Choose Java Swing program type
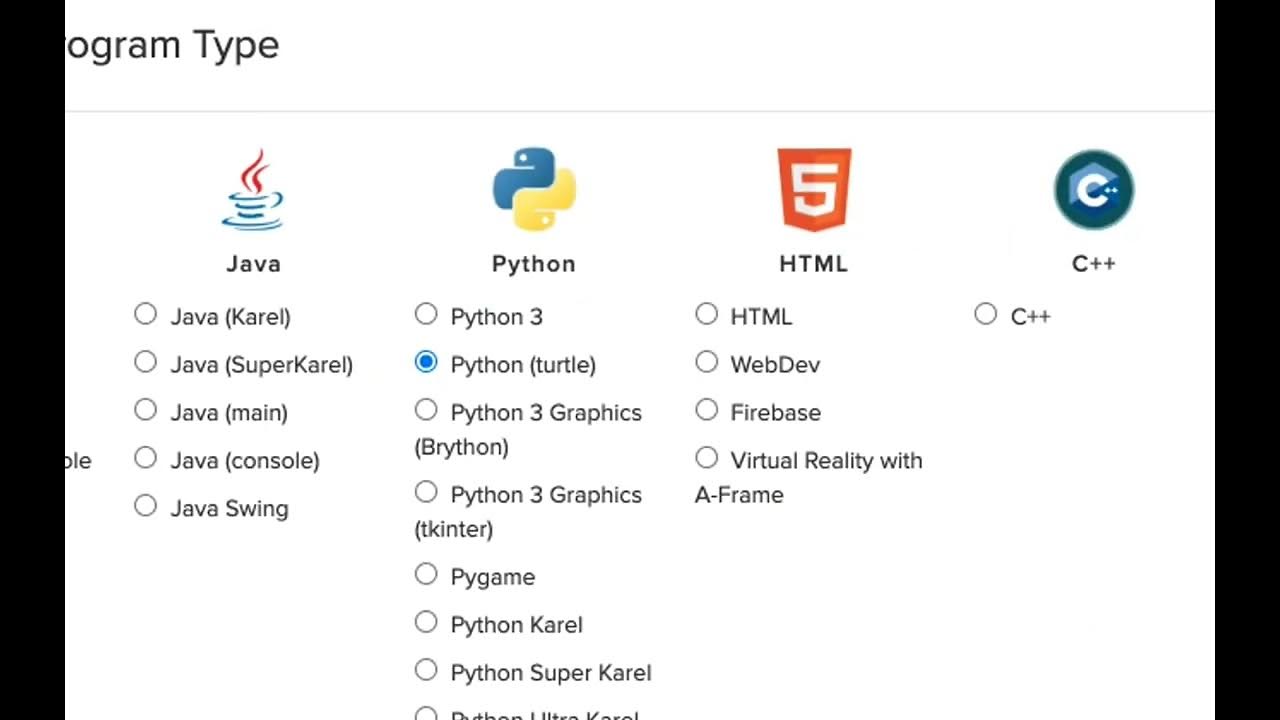The height and width of the screenshot is (720, 1280). coord(146,507)
